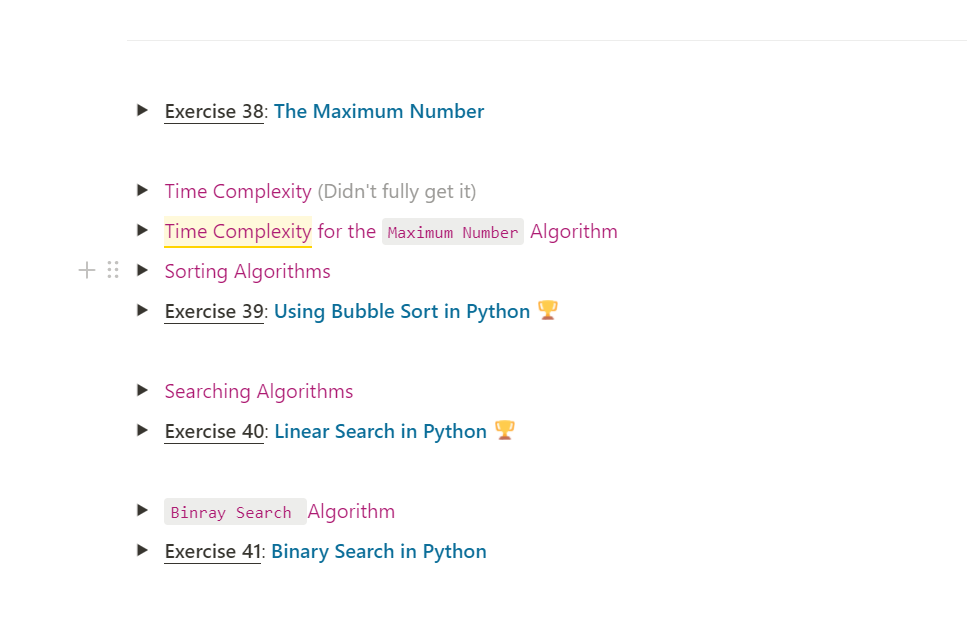
Task: Open the Binary Search in Python link
Action: (378, 551)
